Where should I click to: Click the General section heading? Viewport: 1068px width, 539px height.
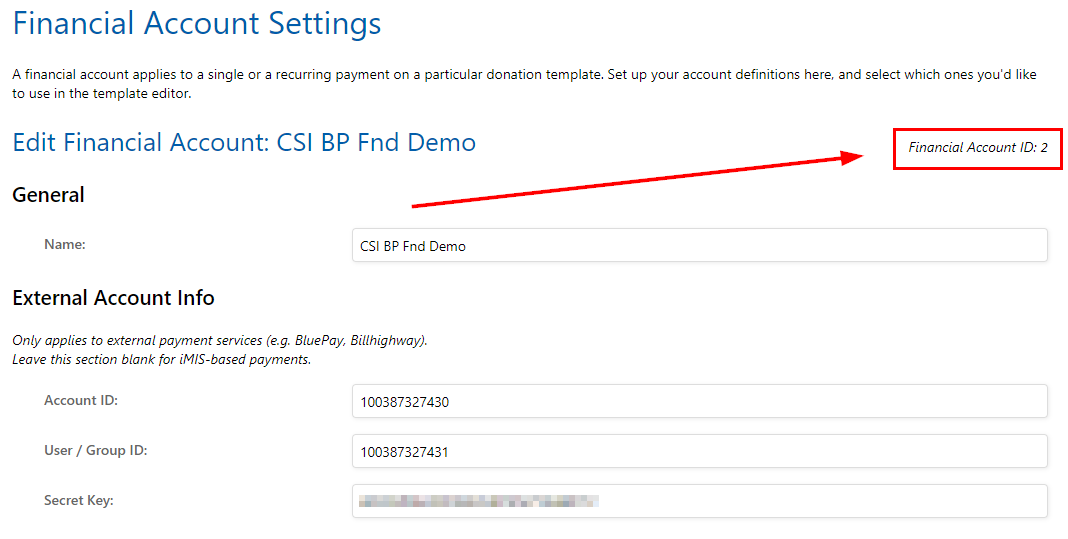[48, 195]
